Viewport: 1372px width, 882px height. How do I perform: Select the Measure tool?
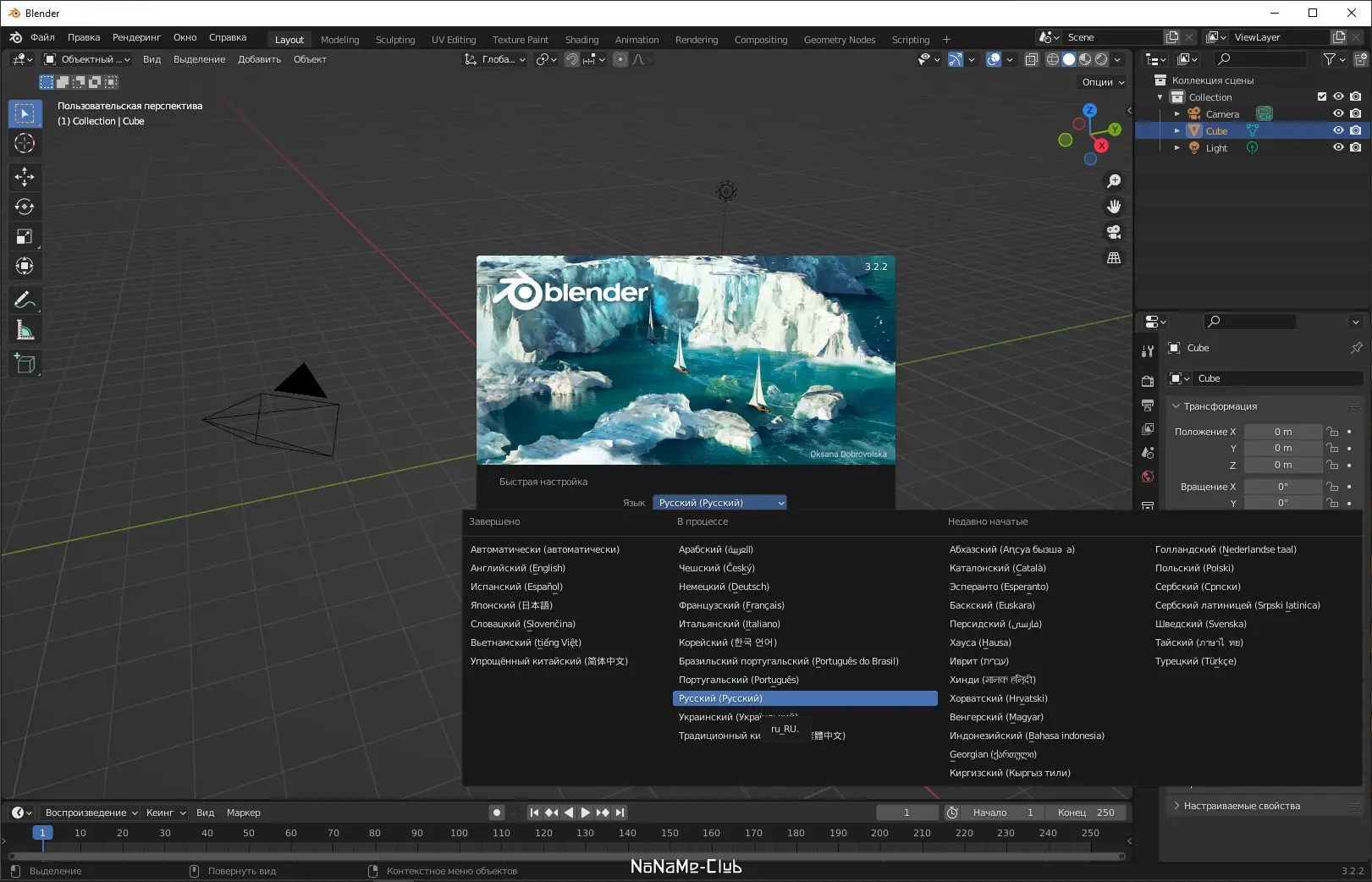point(25,331)
